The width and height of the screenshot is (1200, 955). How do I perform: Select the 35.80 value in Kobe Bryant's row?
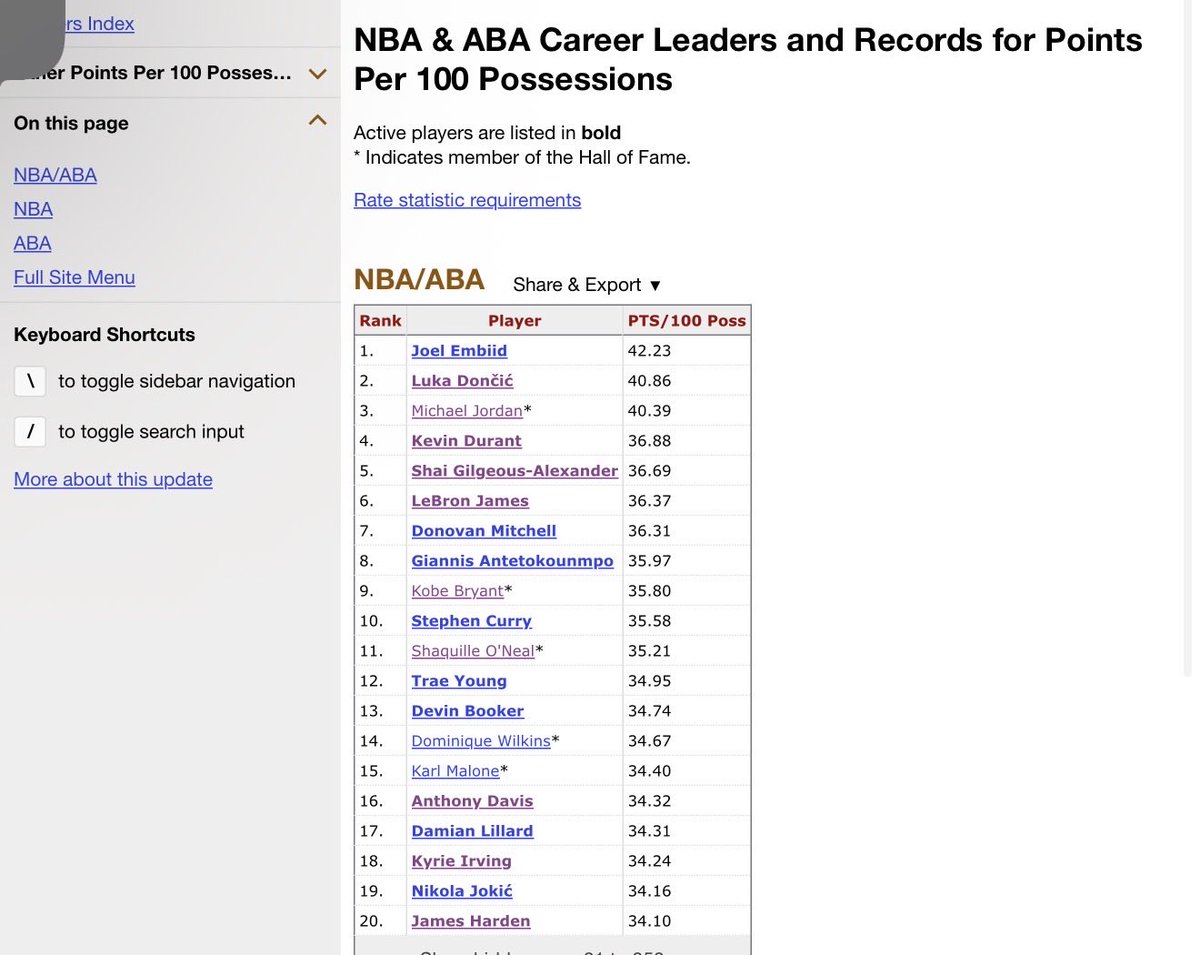[649, 591]
